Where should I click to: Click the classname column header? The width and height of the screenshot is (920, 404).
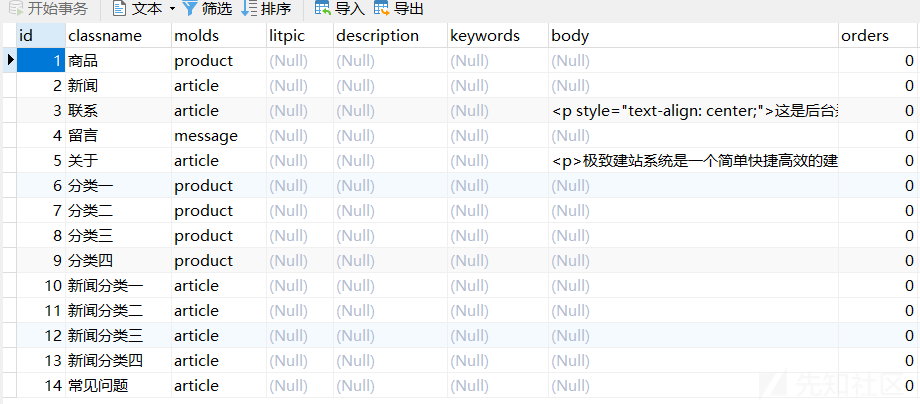click(105, 36)
